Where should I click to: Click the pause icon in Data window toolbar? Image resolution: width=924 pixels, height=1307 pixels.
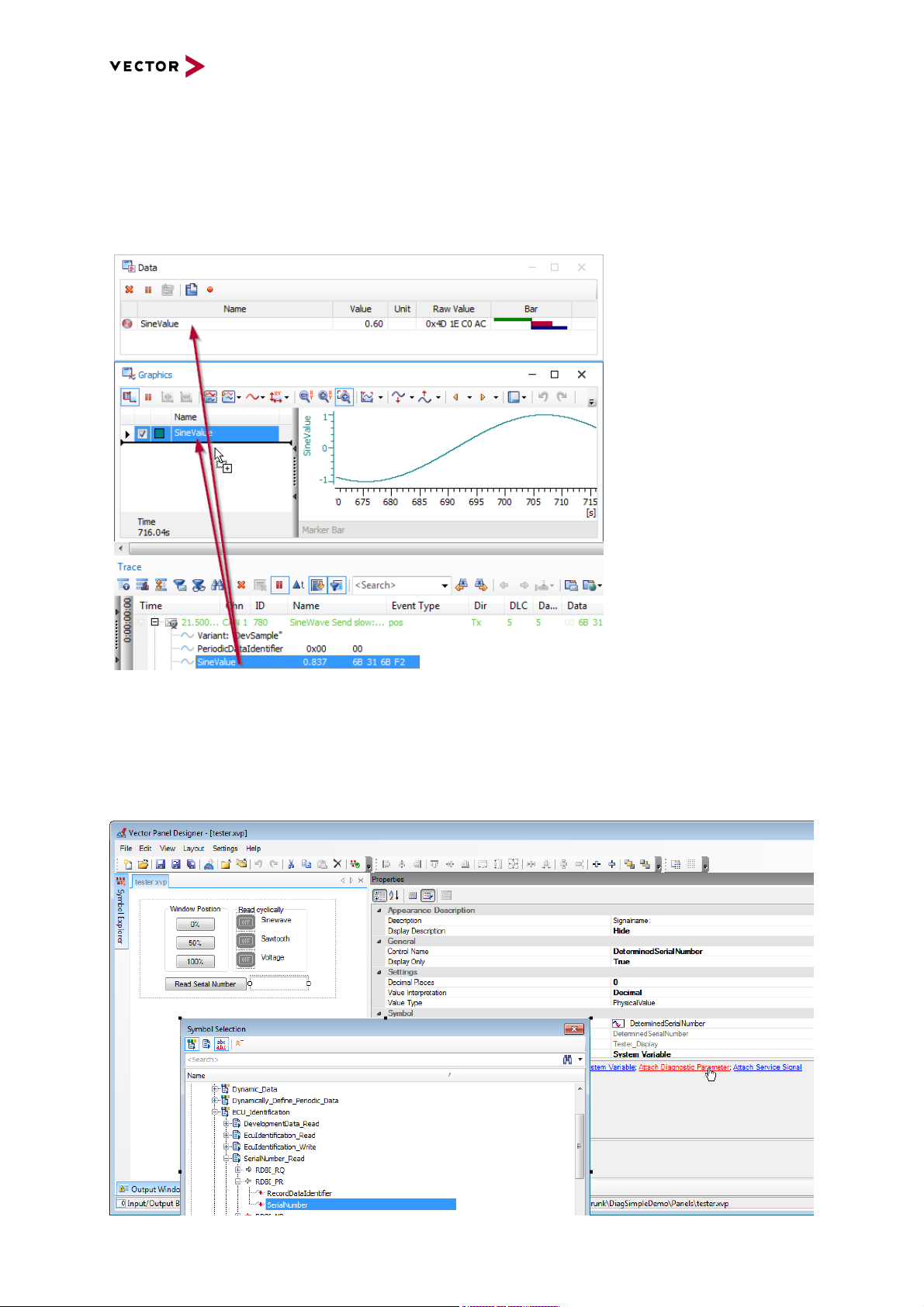pyautogui.click(x=147, y=289)
